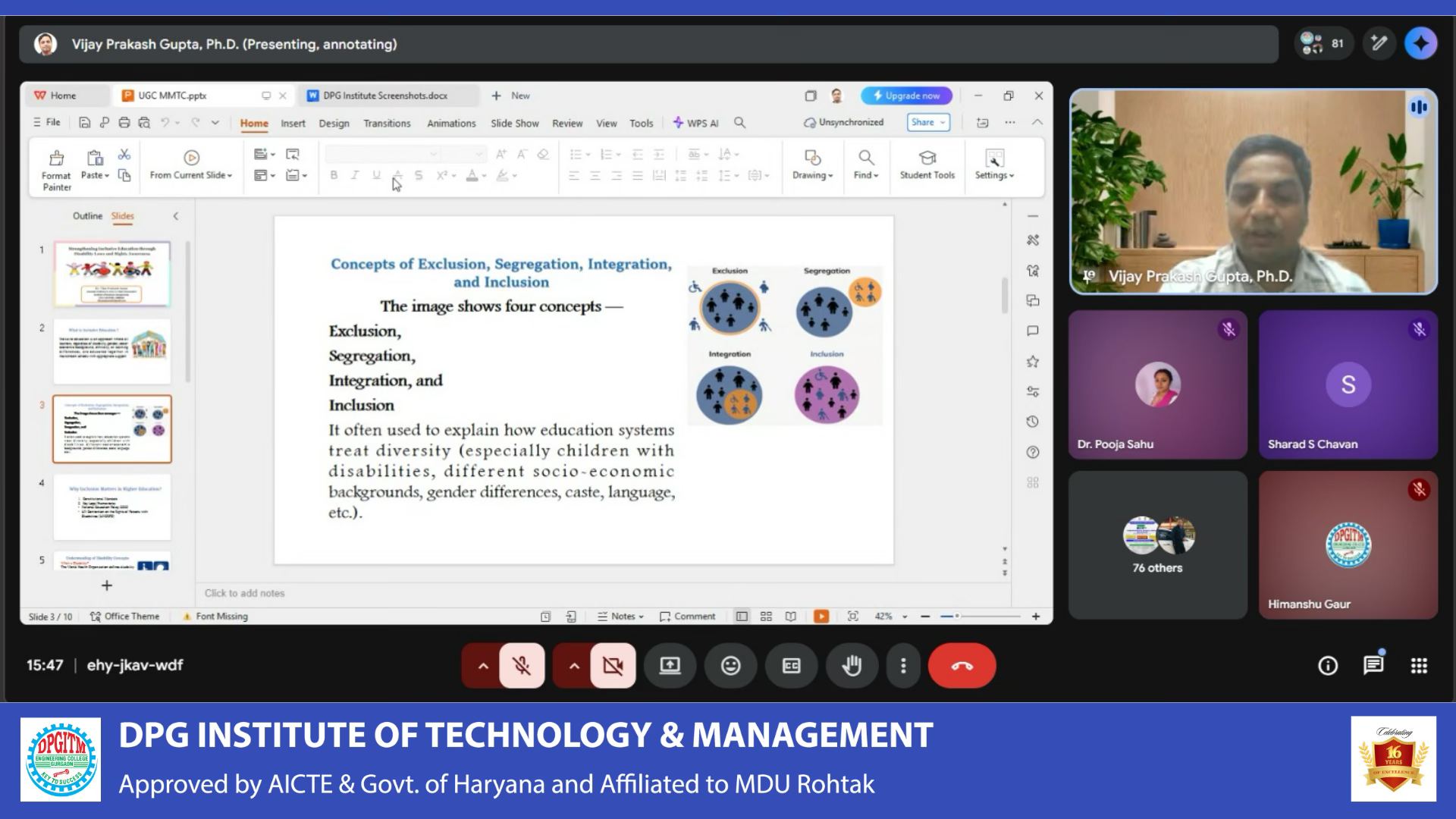Toggle the muted microphone button
Image resolution: width=1456 pixels, height=819 pixels.
[x=522, y=666]
